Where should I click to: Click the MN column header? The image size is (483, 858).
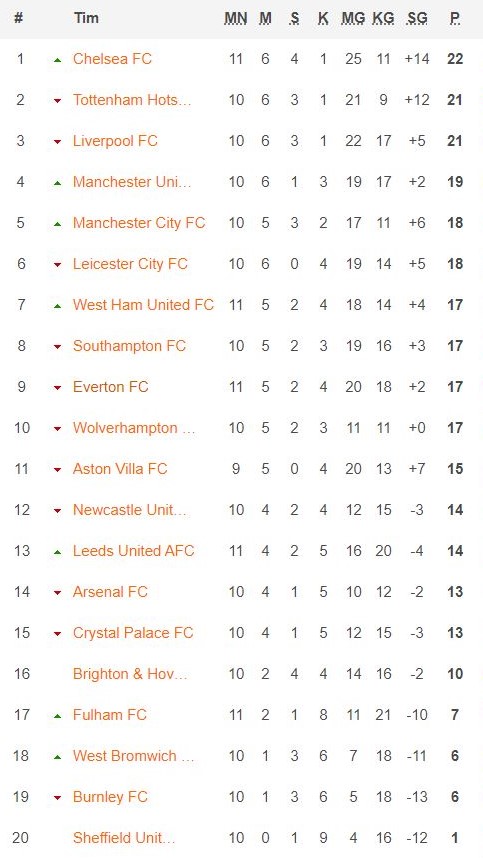pyautogui.click(x=236, y=18)
